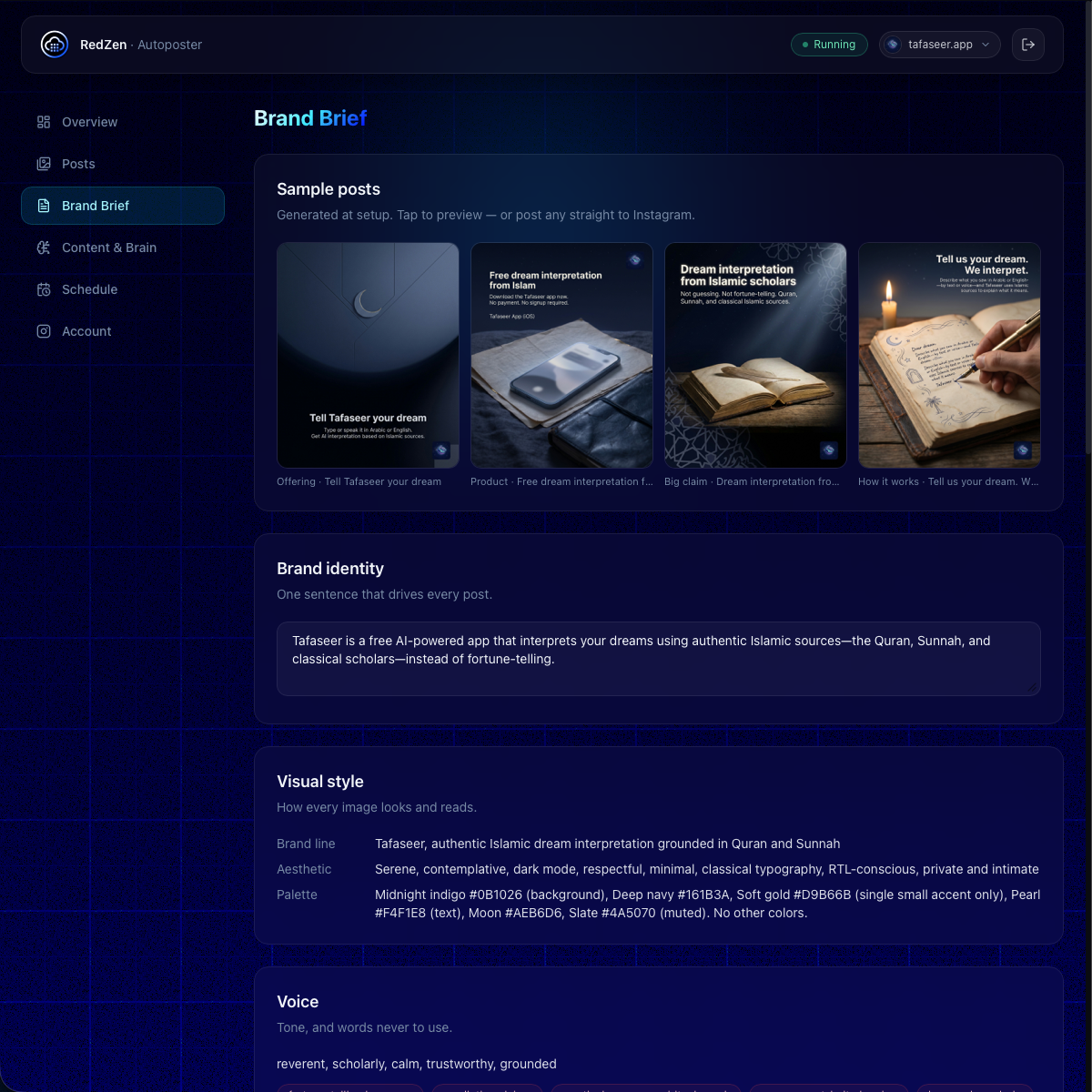Open the Account page
This screenshot has height=1092, width=1092.
123,331
